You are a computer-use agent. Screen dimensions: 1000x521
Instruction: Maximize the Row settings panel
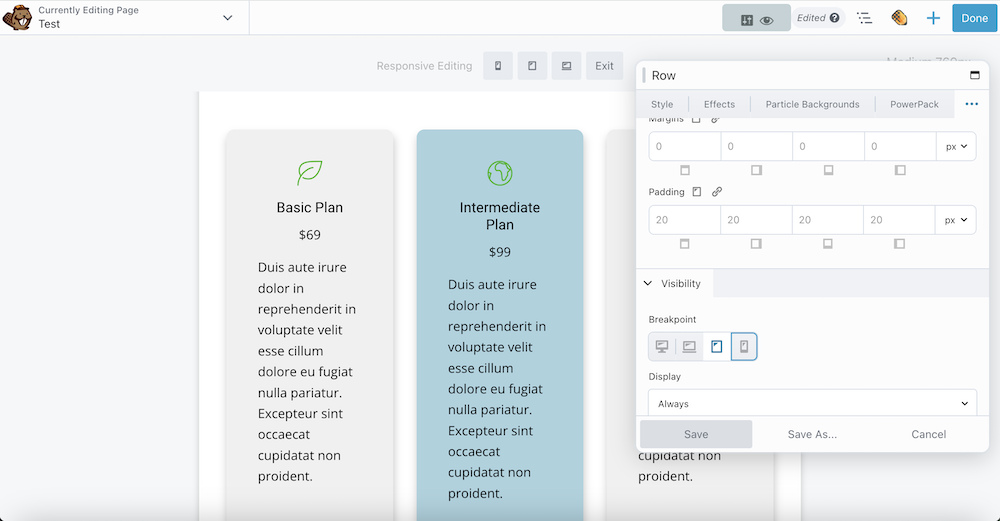point(975,76)
